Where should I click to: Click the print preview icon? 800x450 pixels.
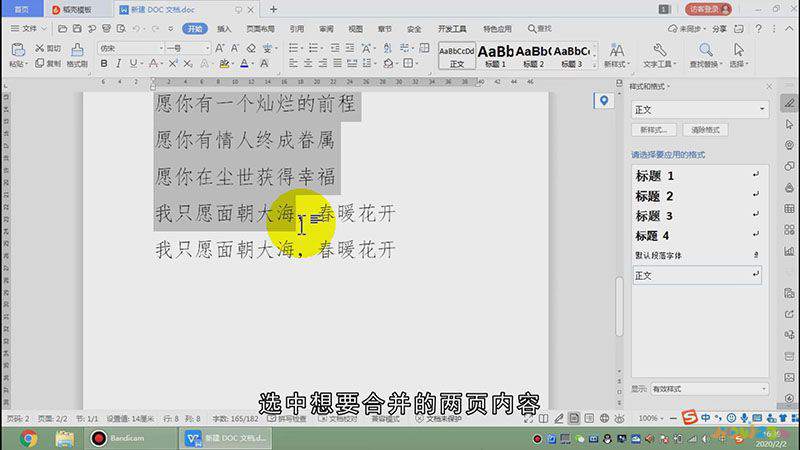coord(121,29)
